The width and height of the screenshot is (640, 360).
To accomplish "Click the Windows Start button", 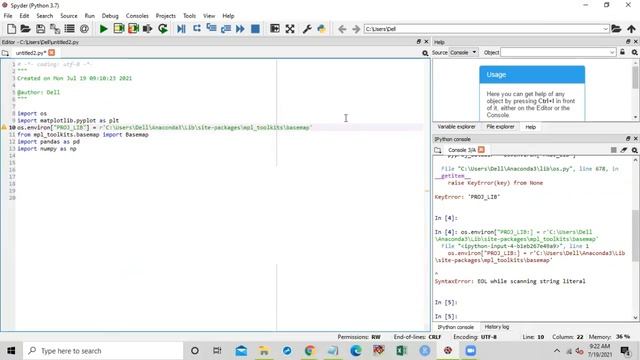I will click(x=11, y=351).
